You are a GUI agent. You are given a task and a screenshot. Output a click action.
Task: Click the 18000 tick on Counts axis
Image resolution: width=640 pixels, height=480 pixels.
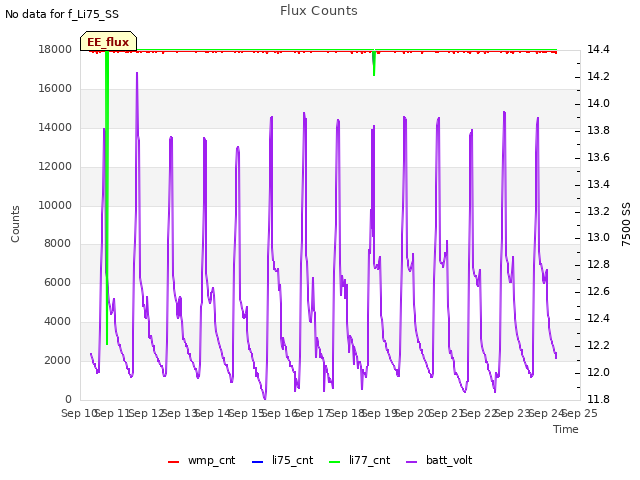pyautogui.click(x=55, y=49)
